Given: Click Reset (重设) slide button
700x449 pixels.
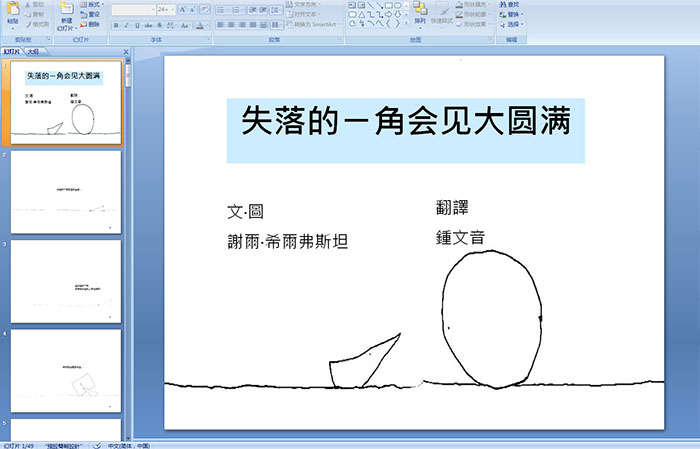Looking at the screenshot, I should 90,14.
